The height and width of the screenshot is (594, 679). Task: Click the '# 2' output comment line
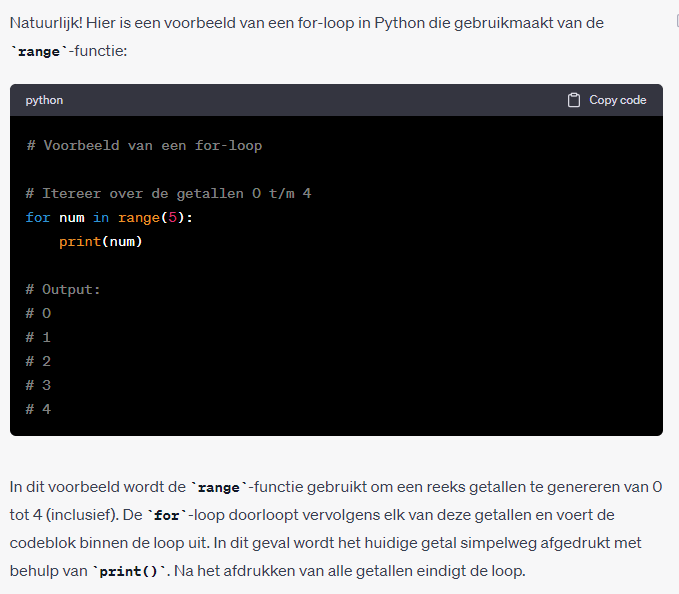(38, 361)
